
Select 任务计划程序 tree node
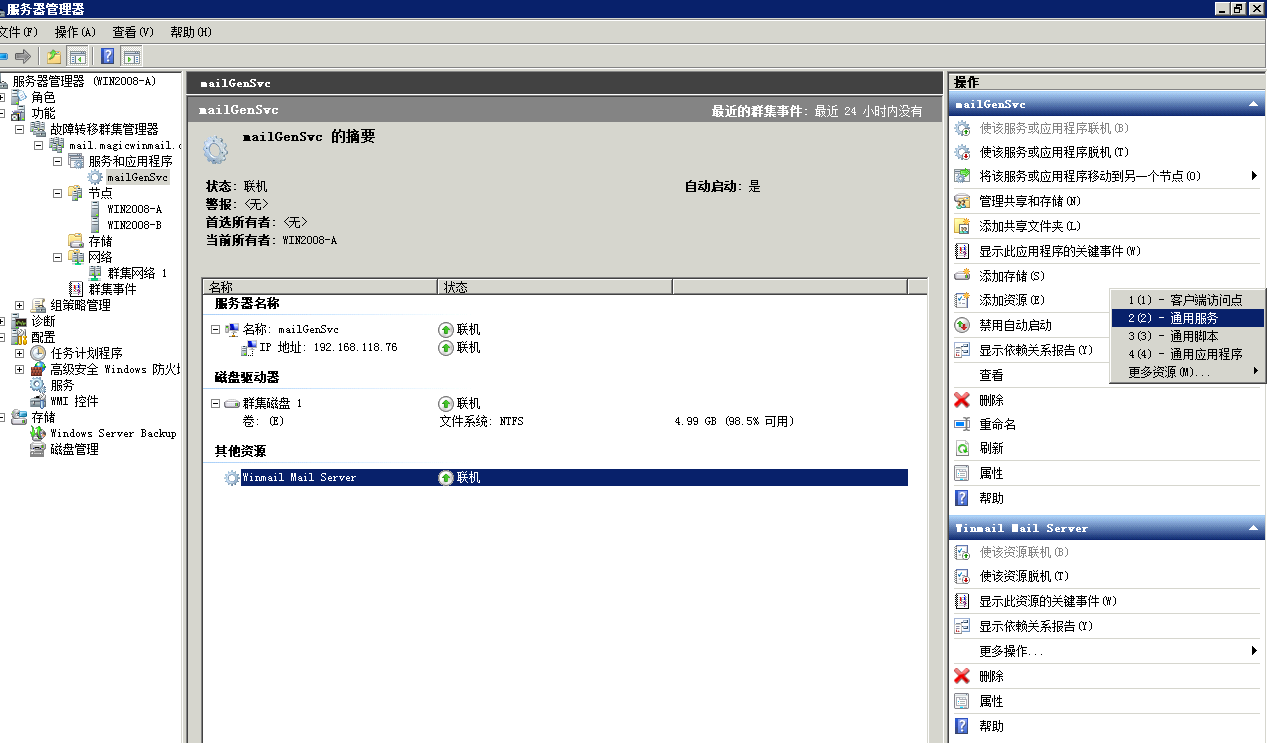[86, 353]
